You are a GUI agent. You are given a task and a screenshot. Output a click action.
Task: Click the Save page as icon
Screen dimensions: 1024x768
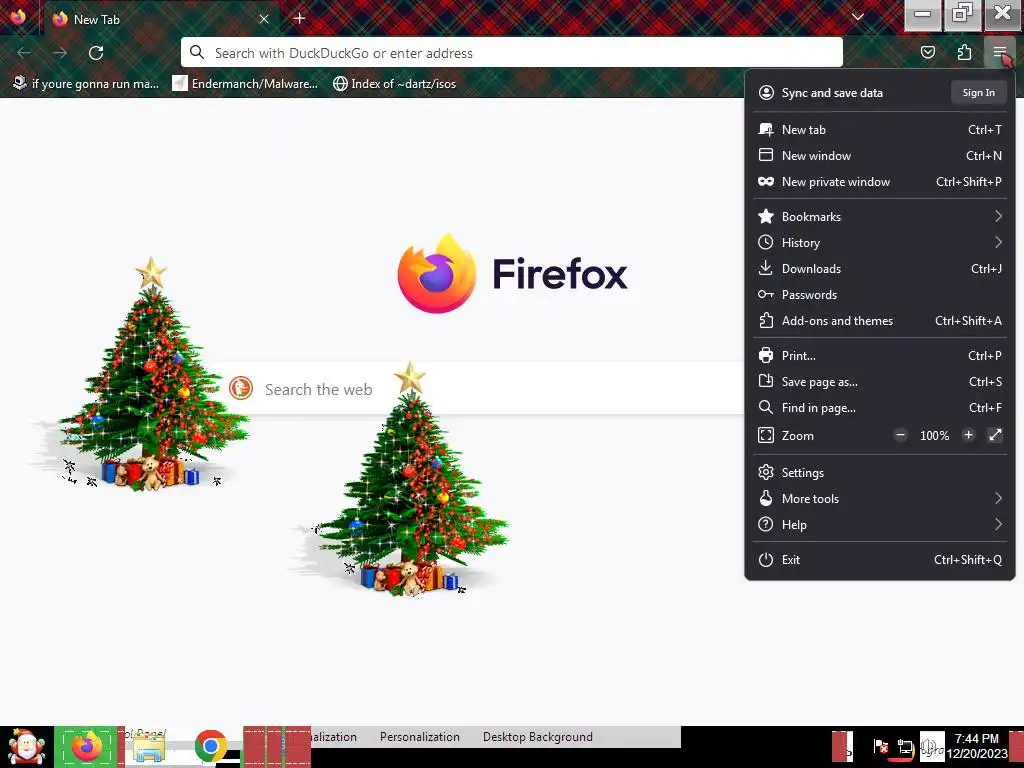[x=766, y=381]
